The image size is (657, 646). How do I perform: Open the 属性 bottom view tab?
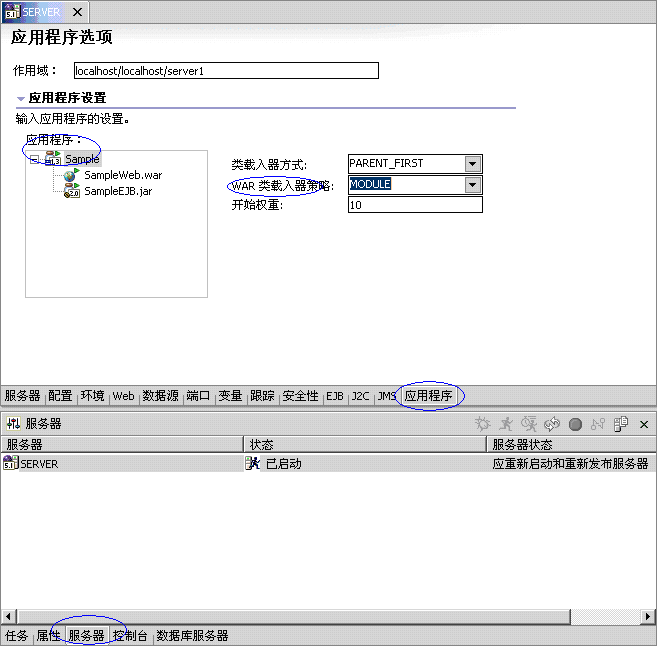pos(48,636)
